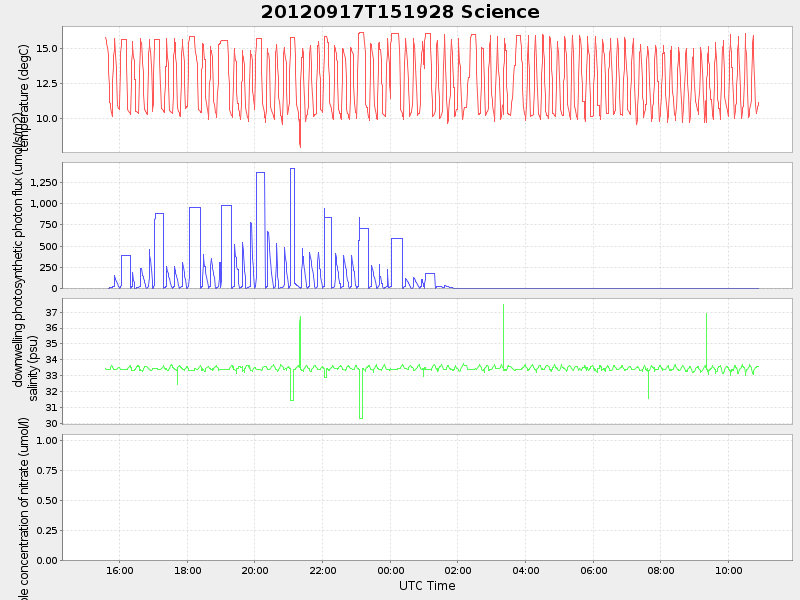Click the 30 salinity tick label

52,423
